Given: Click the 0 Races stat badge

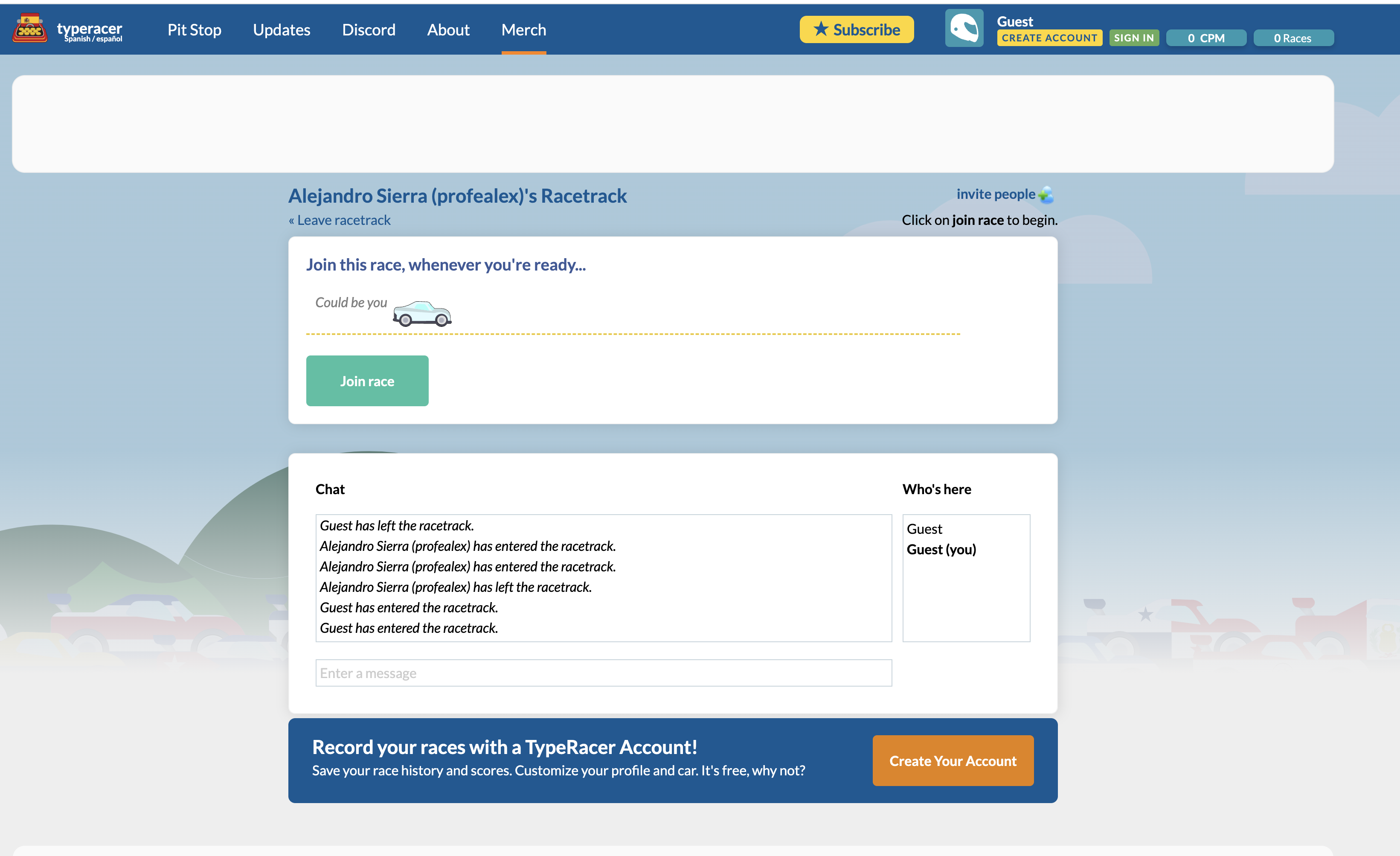Looking at the screenshot, I should 1293,38.
